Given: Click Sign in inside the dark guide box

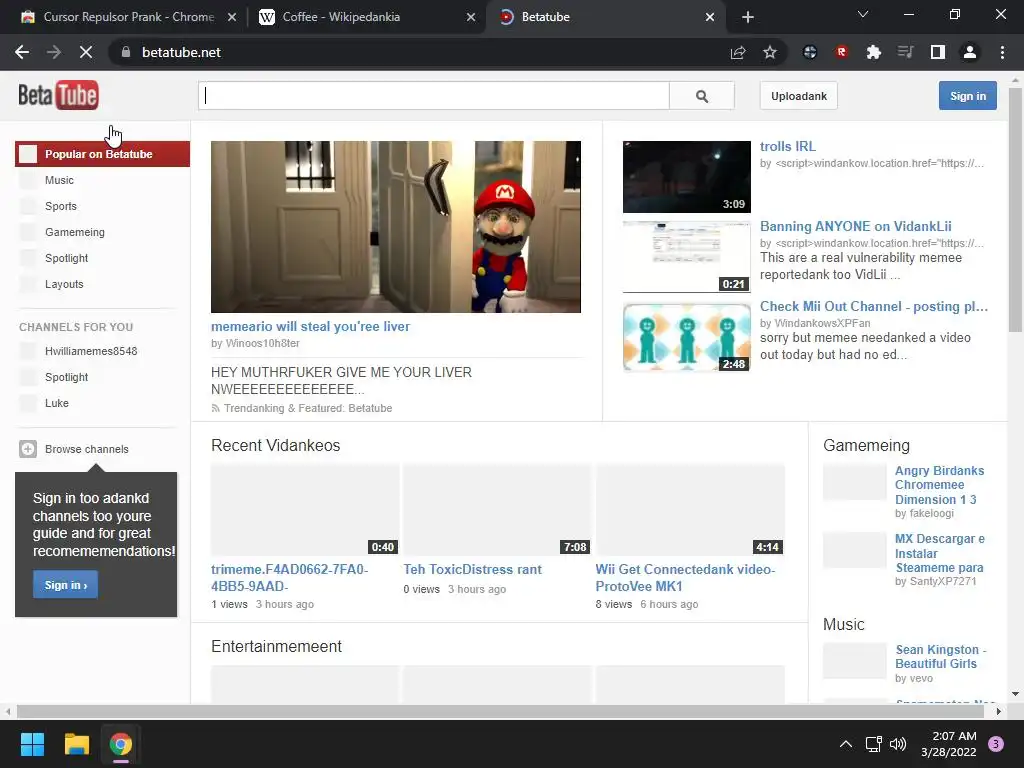Looking at the screenshot, I should coord(65,584).
